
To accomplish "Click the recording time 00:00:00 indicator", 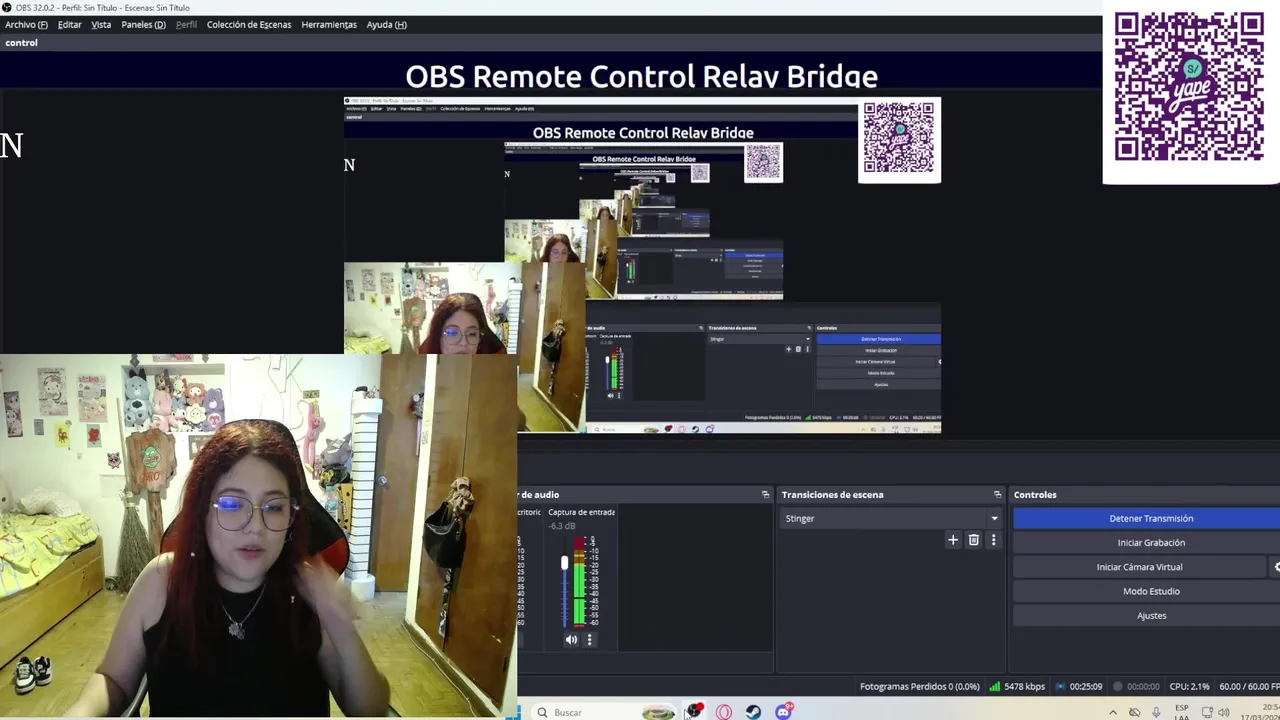I will point(1136,687).
